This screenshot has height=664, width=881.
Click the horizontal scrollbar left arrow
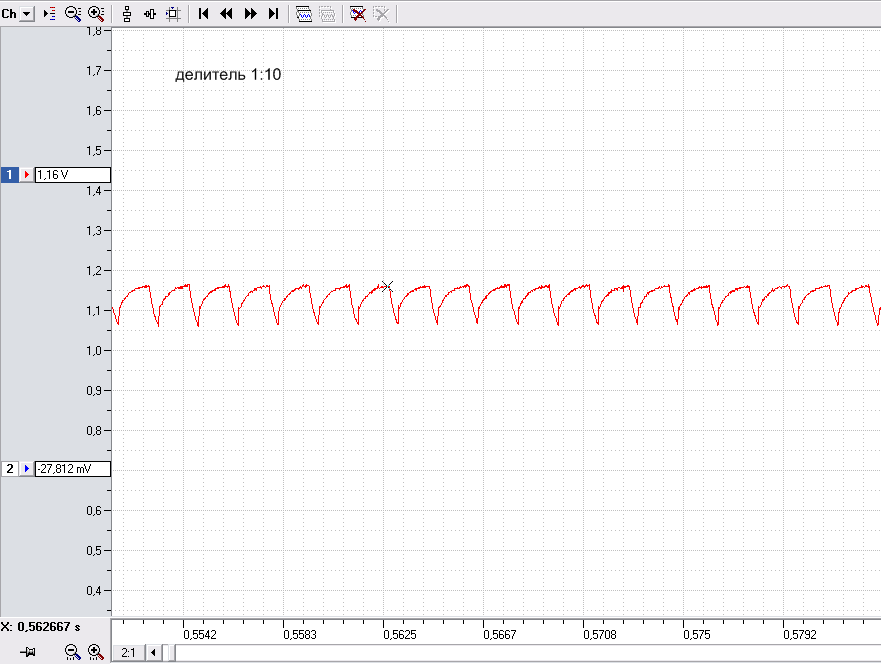[x=153, y=652]
